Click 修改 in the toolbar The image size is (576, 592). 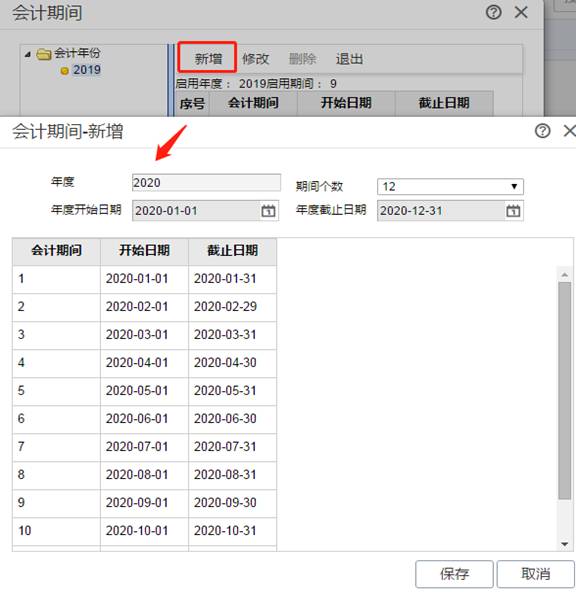click(256, 59)
